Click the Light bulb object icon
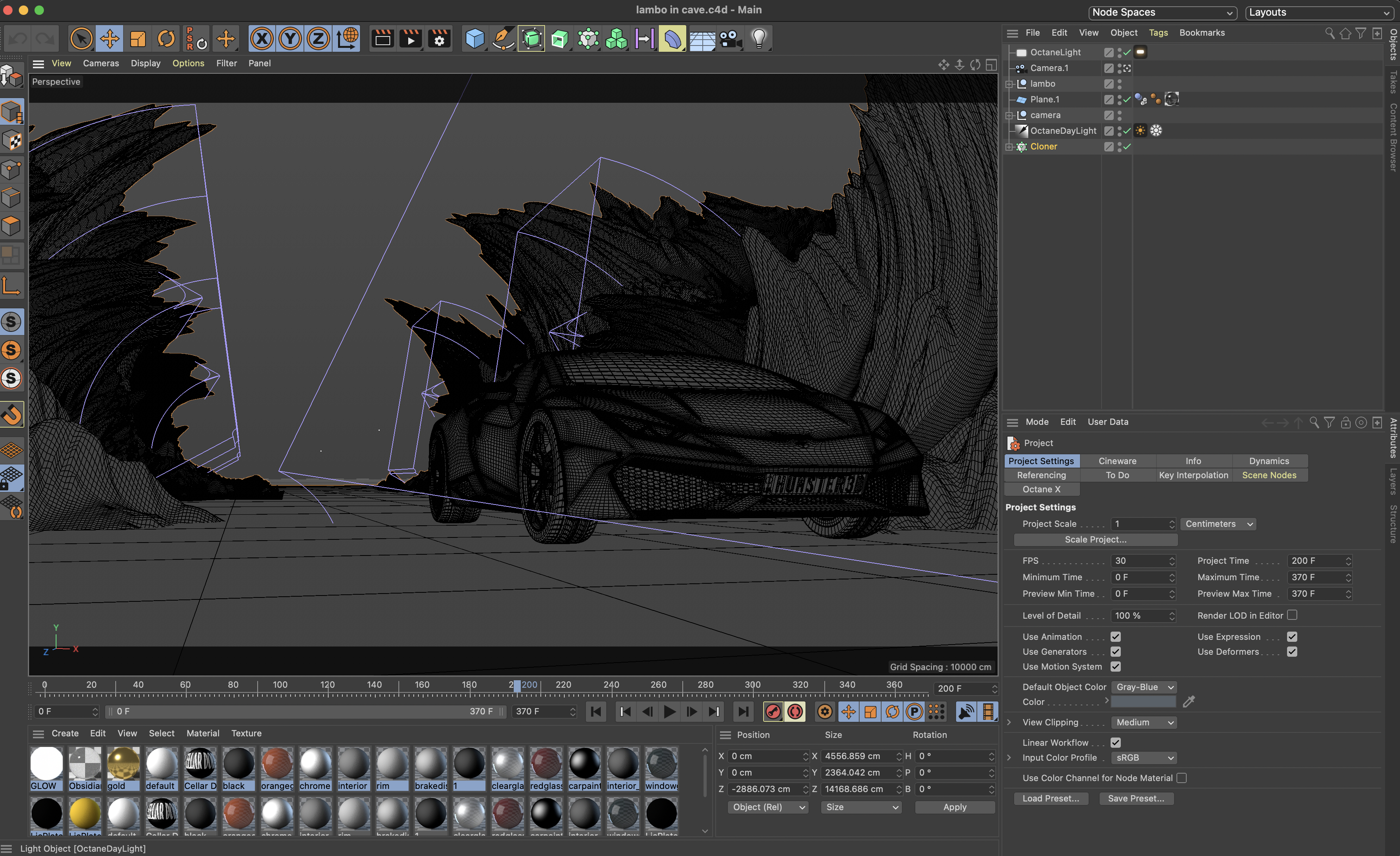 pos(759,39)
